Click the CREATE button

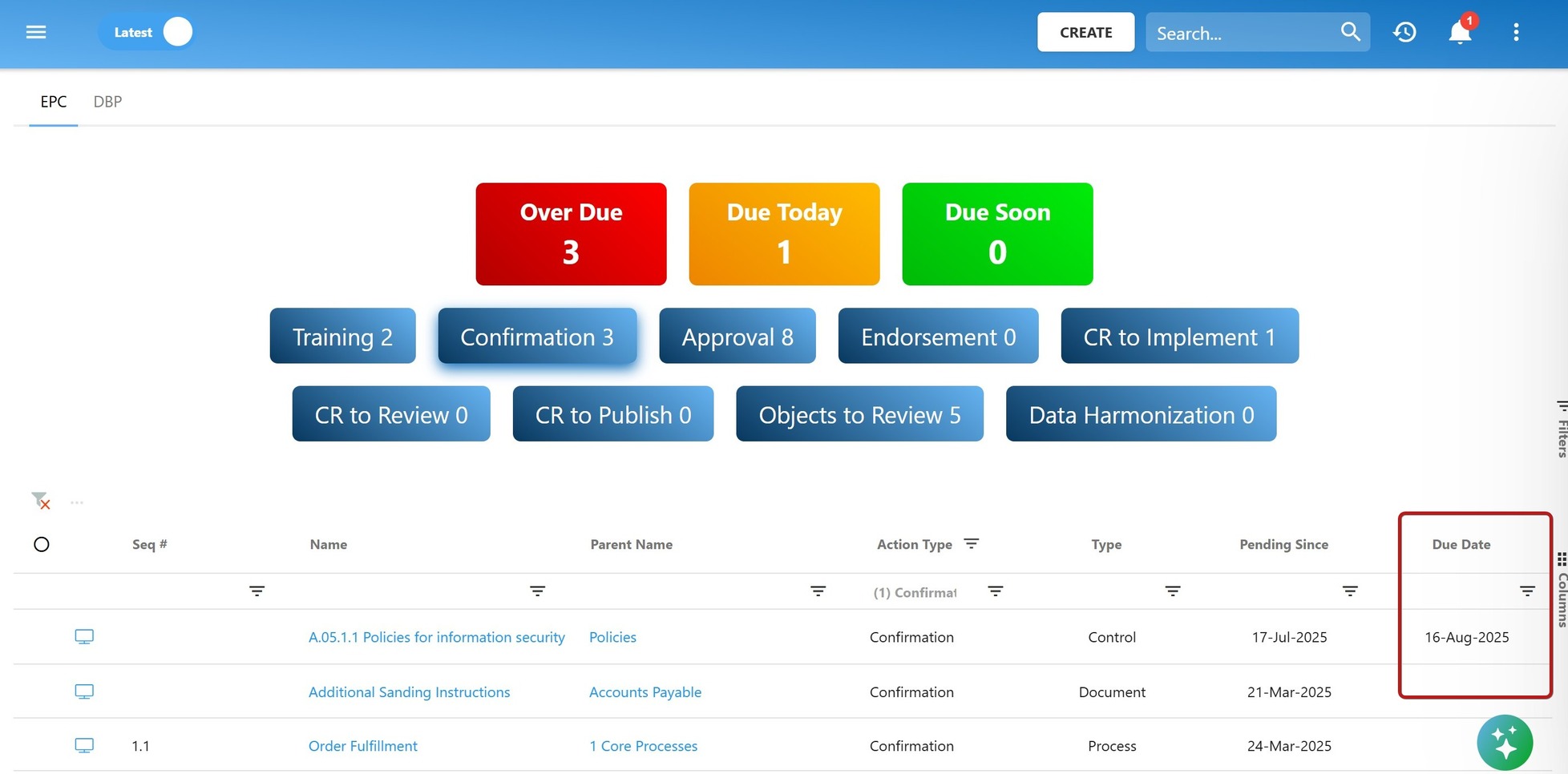pos(1085,32)
